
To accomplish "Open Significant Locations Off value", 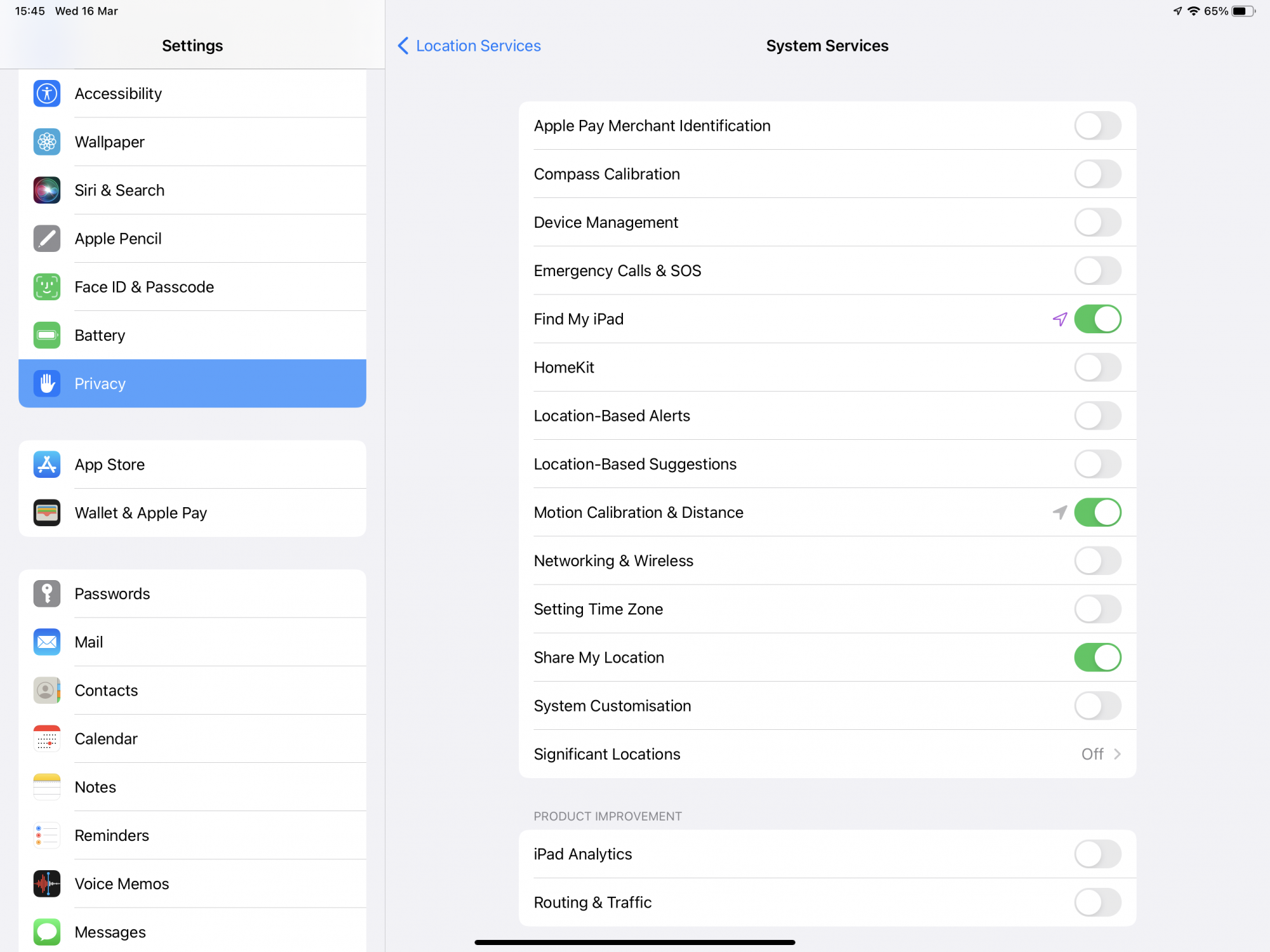I will pos(1092,754).
